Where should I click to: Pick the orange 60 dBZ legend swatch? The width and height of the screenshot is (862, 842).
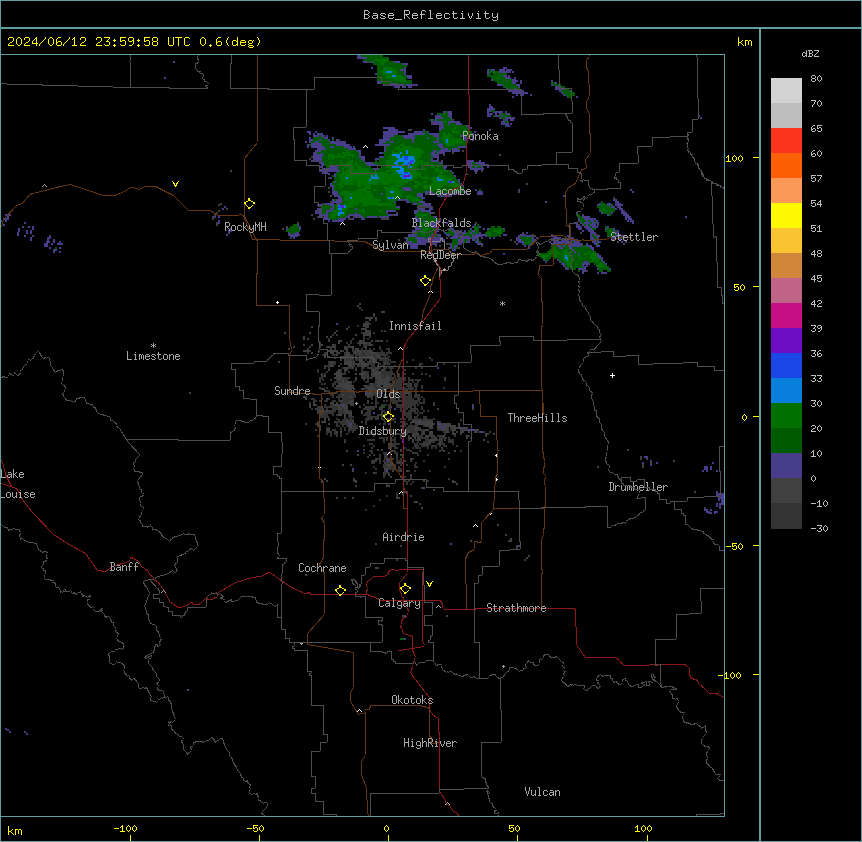786,165
